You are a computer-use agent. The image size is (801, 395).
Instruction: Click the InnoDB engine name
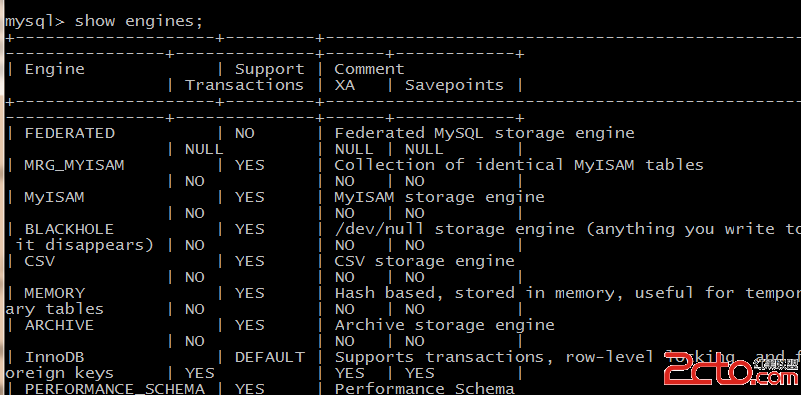point(55,357)
